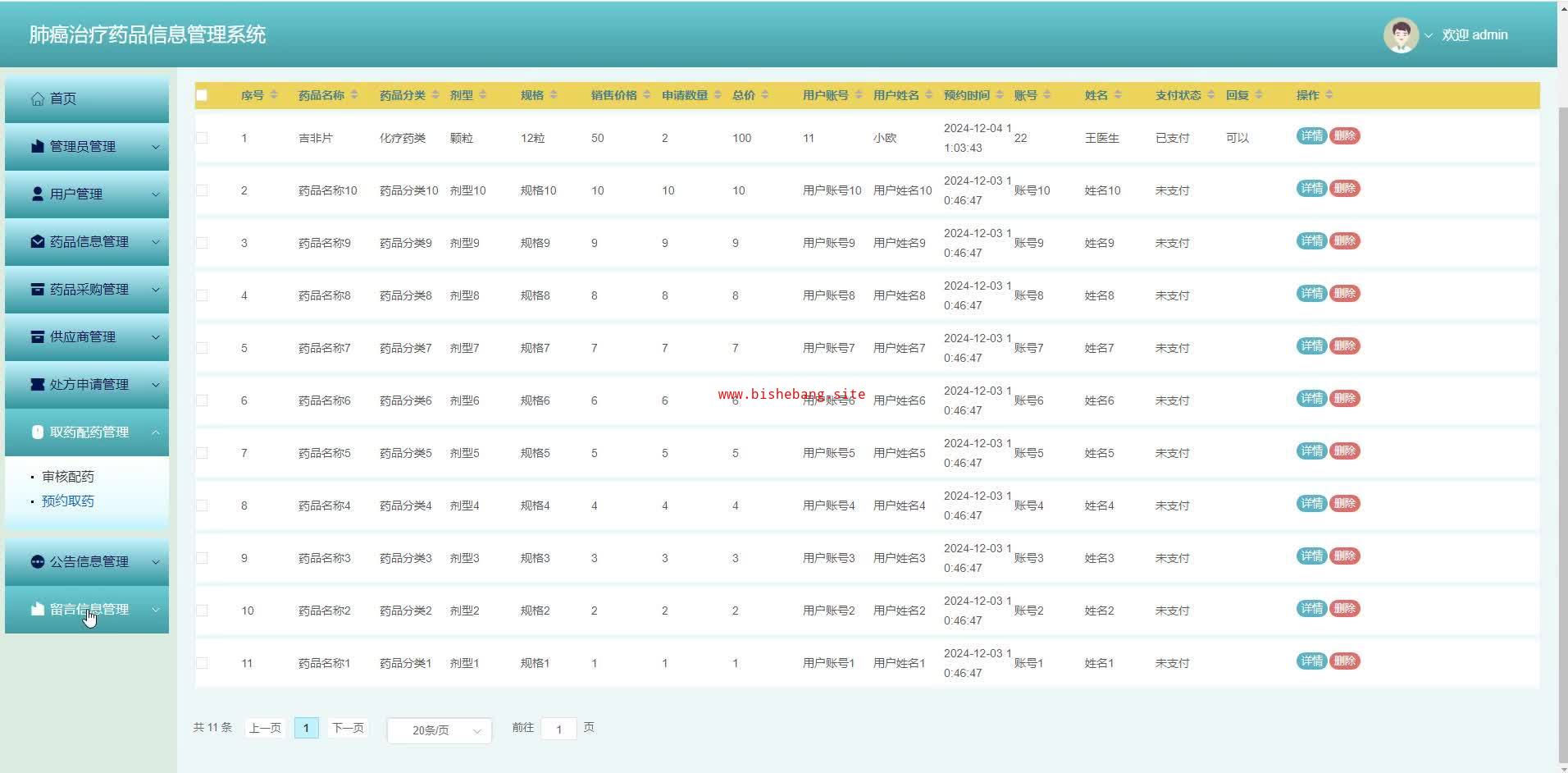Select the checkbox for 药品名称10 row
The image size is (1568, 773).
coord(202,190)
